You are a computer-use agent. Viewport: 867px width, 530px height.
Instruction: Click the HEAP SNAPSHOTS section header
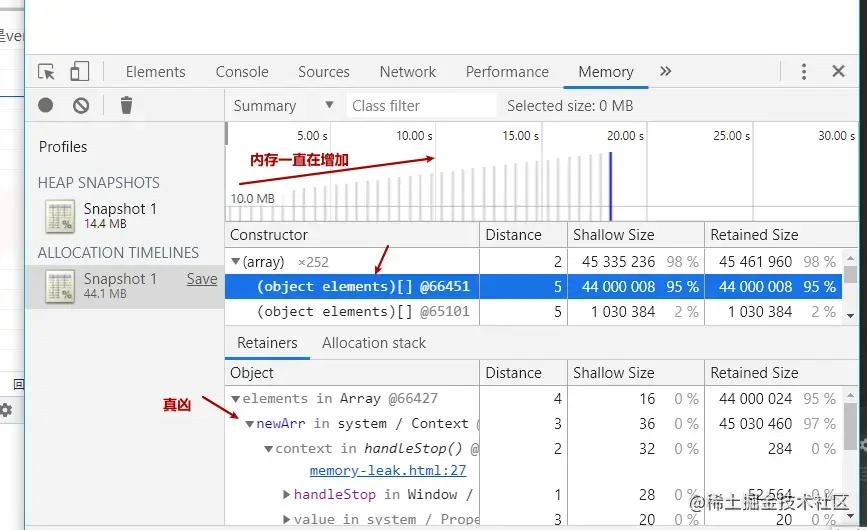point(98,183)
